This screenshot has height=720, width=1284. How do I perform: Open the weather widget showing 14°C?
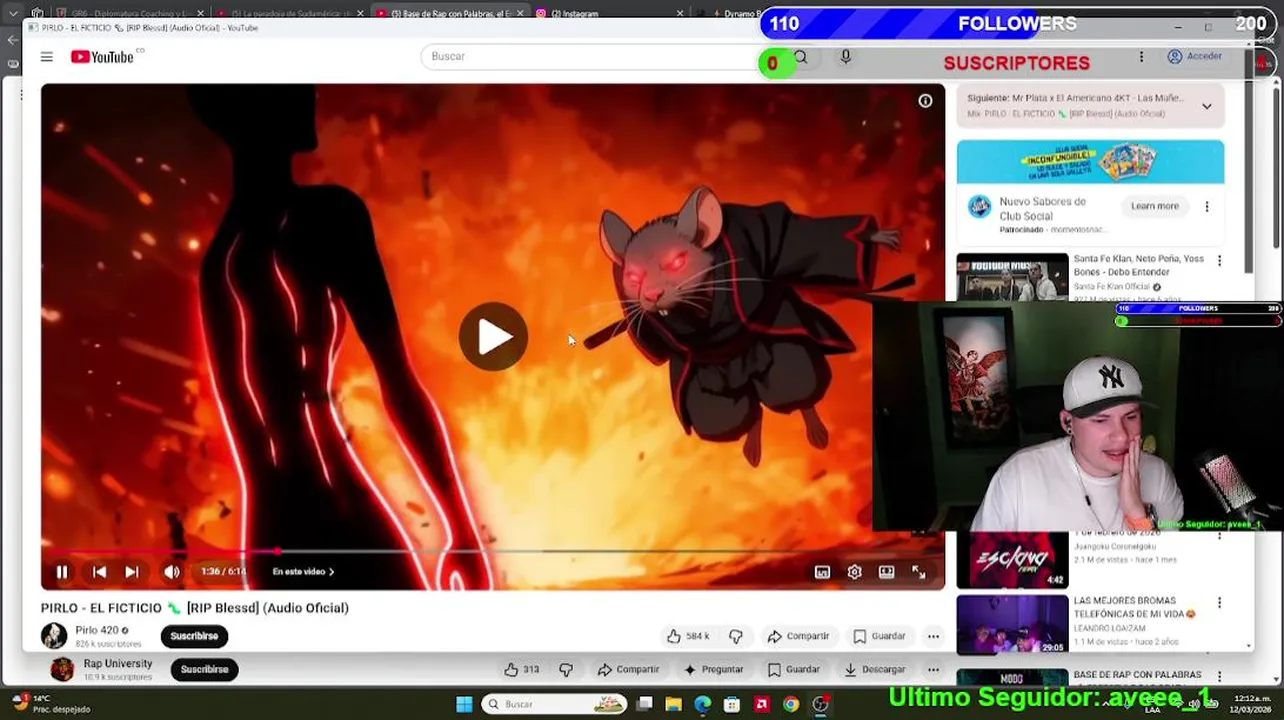pos(50,704)
